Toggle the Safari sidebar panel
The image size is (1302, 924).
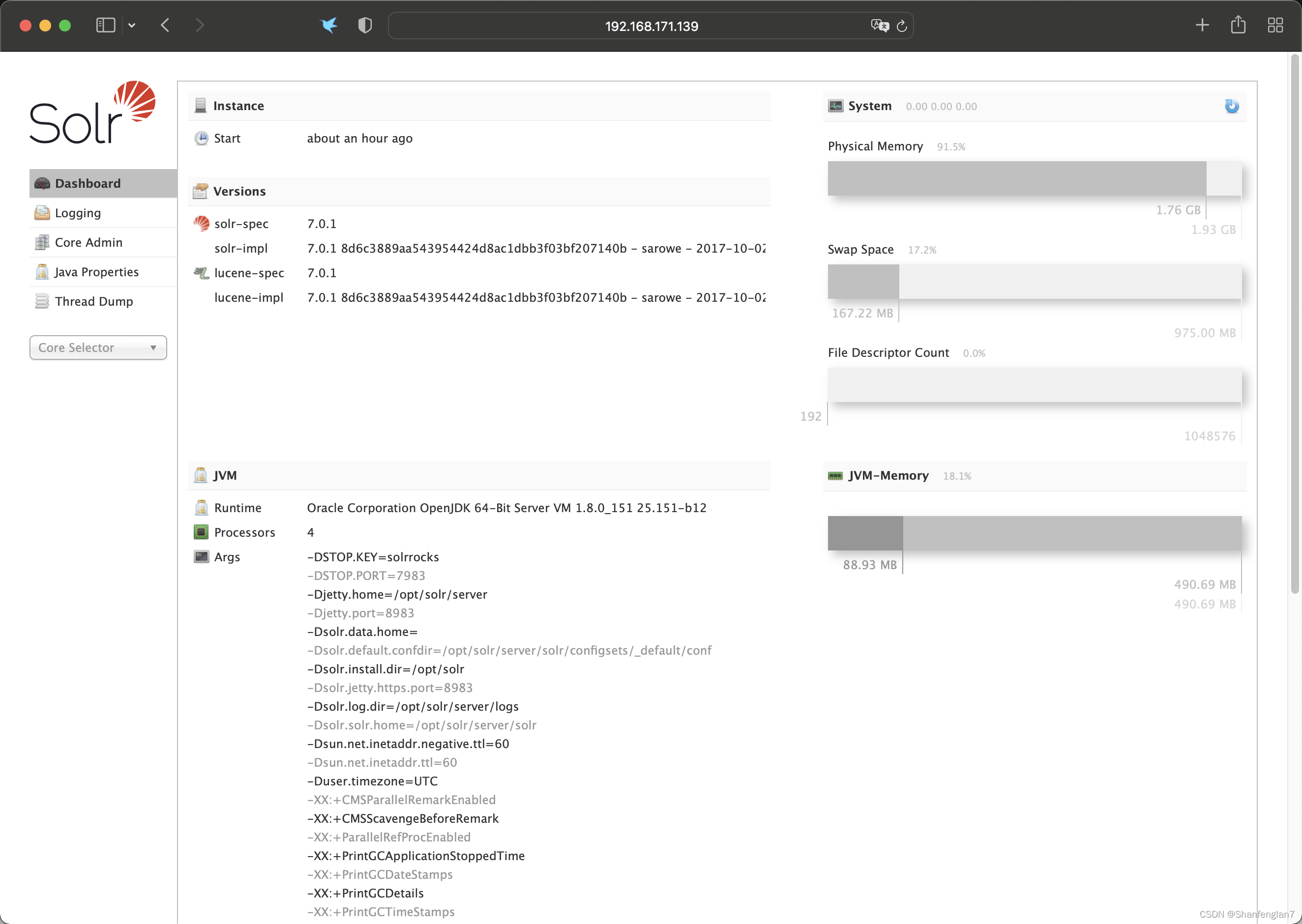[x=105, y=25]
